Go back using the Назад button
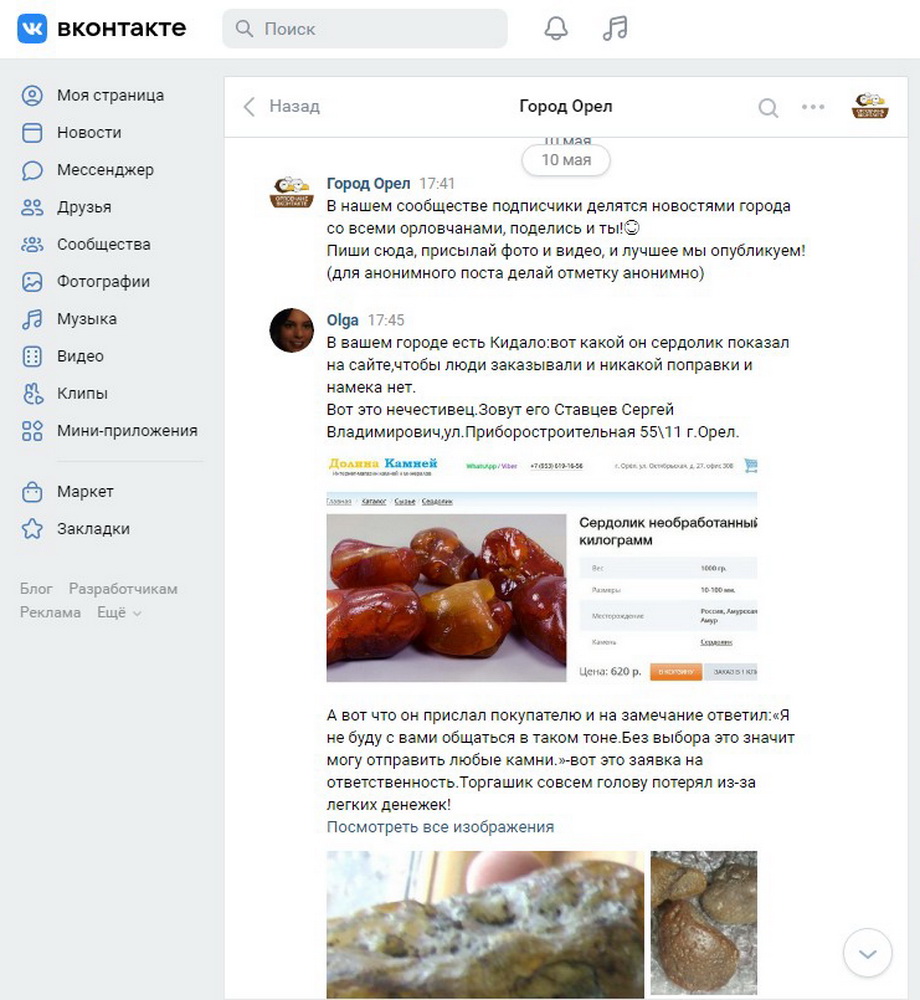 pos(281,107)
